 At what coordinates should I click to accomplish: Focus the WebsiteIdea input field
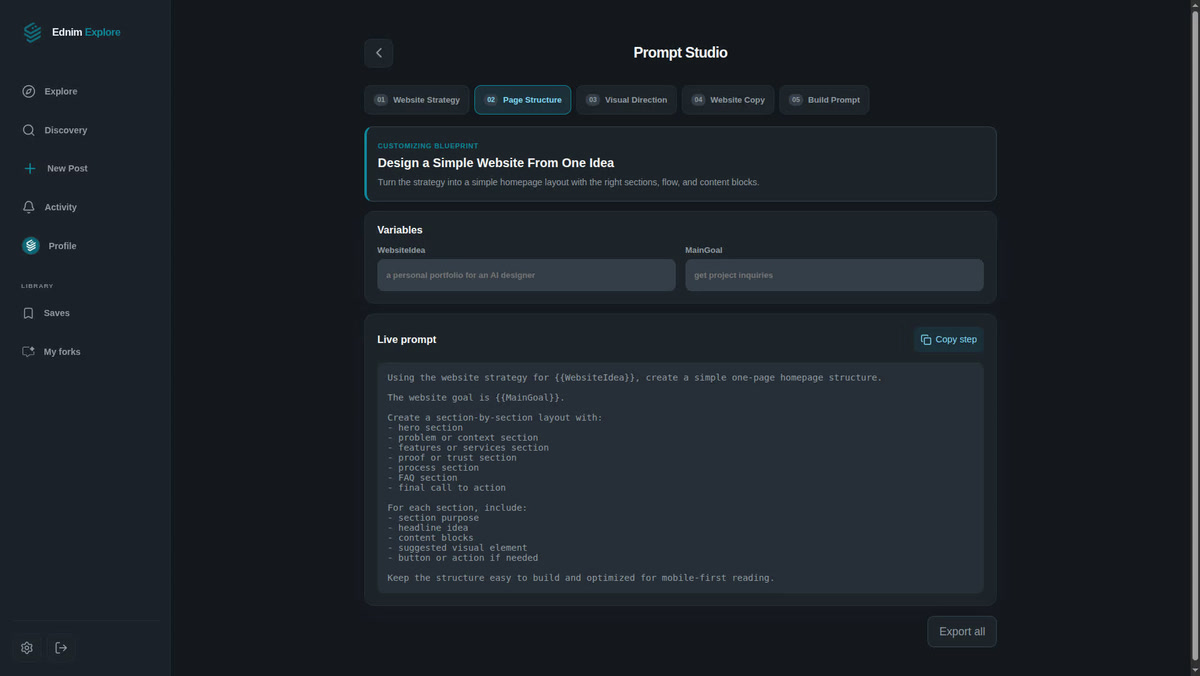coord(526,275)
